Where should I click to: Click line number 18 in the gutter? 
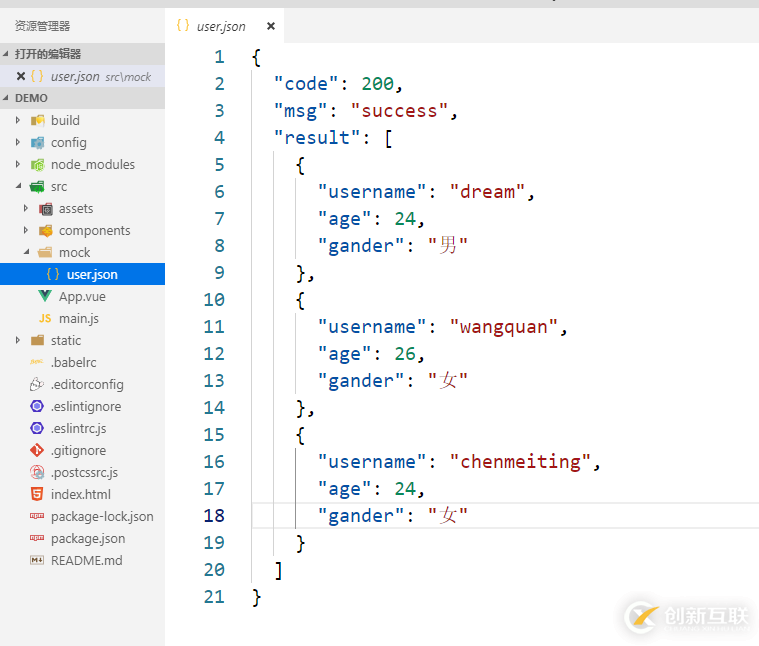pyautogui.click(x=214, y=515)
